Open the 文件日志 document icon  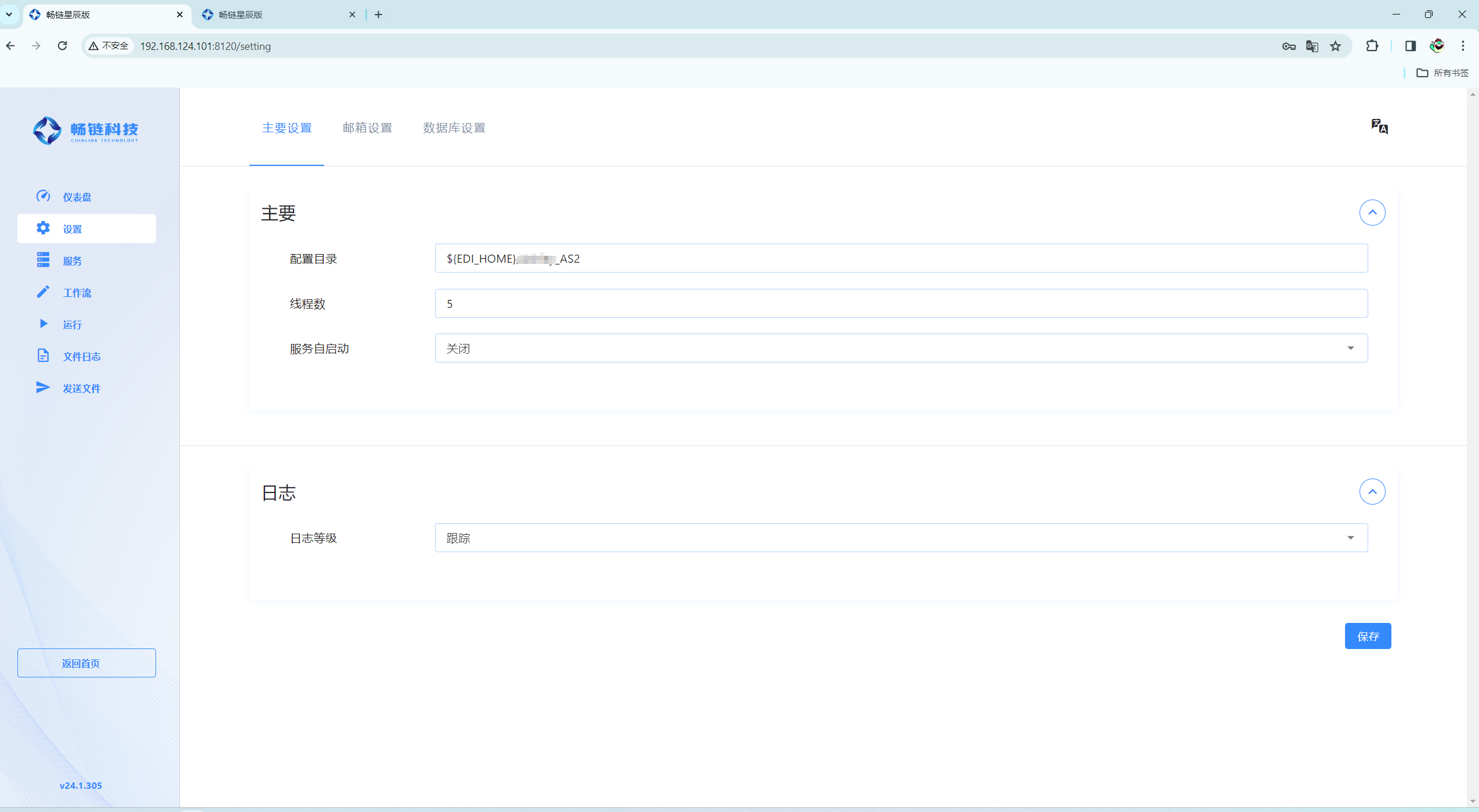(43, 356)
